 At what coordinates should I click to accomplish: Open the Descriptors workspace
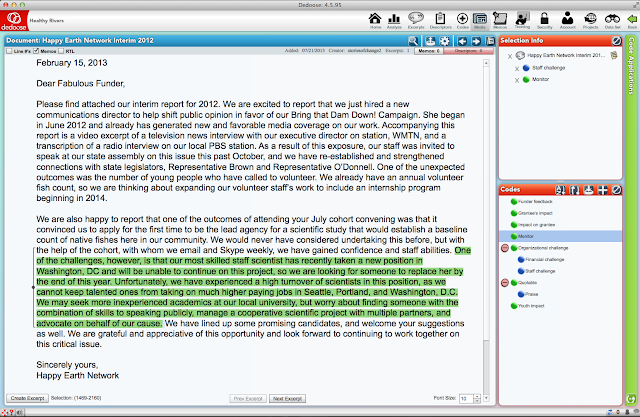(x=440, y=20)
